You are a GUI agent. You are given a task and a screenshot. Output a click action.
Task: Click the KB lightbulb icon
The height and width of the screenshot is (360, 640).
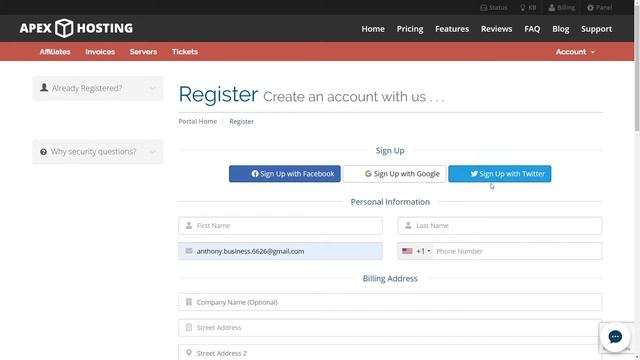[522, 8]
